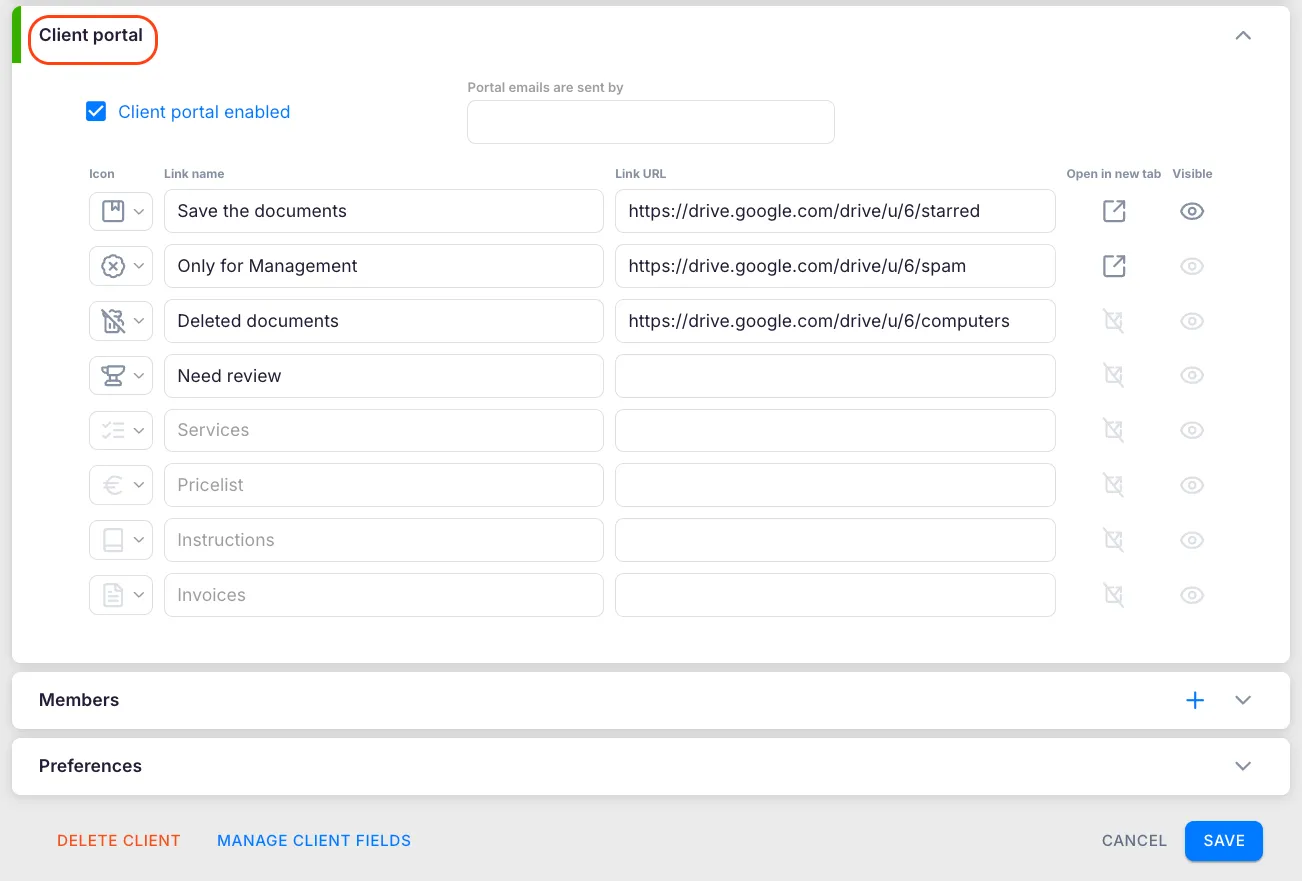Click the new-tab icon in the Services row
The width and height of the screenshot is (1302, 881).
1113,430
